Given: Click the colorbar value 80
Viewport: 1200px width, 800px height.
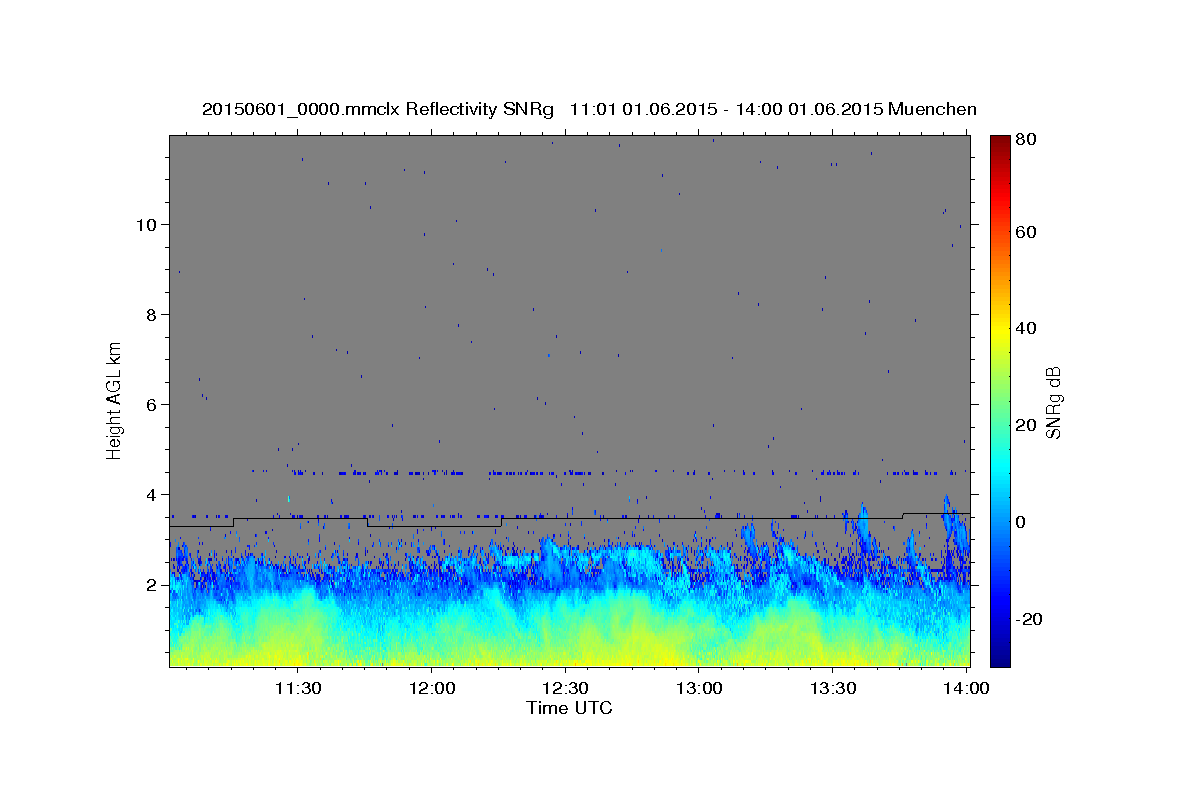Looking at the screenshot, I should (x=1027, y=139).
